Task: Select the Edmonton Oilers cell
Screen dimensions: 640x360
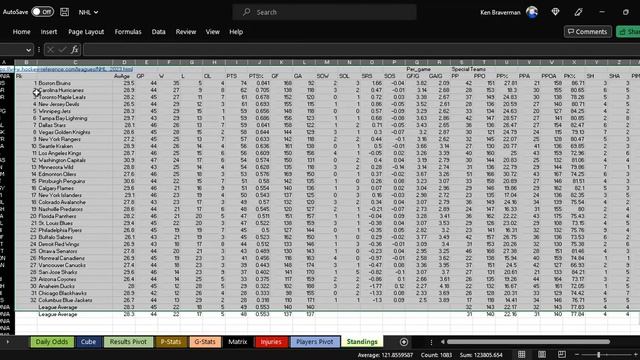Action: pos(75,174)
